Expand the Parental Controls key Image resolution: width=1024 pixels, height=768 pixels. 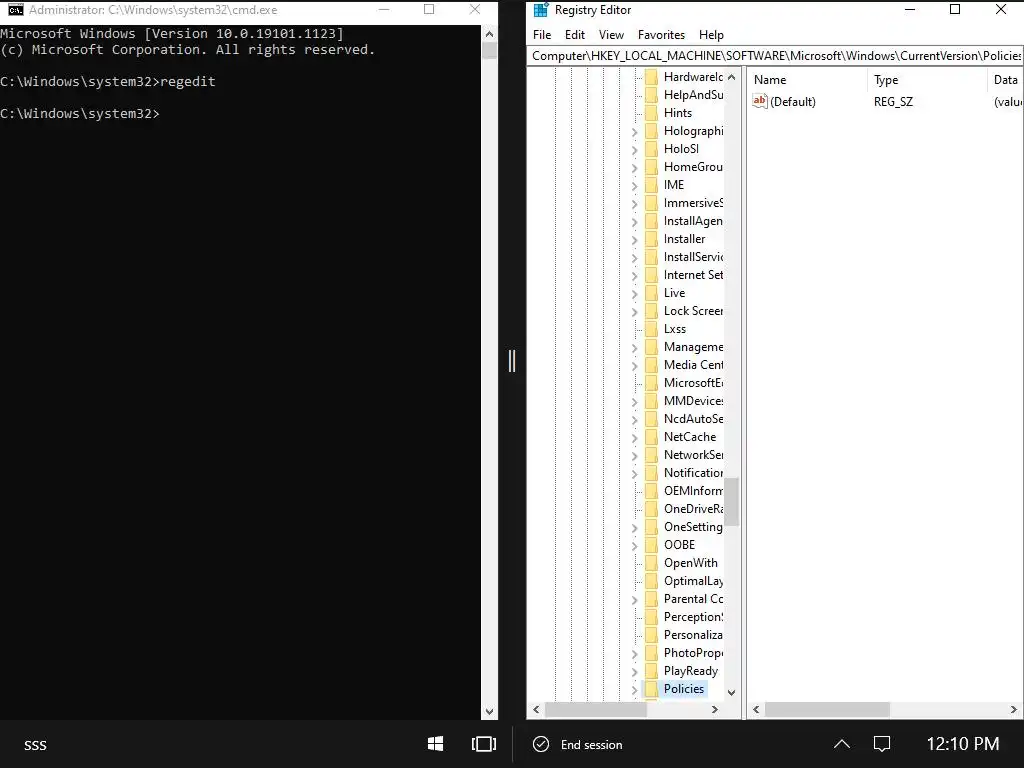tap(634, 600)
